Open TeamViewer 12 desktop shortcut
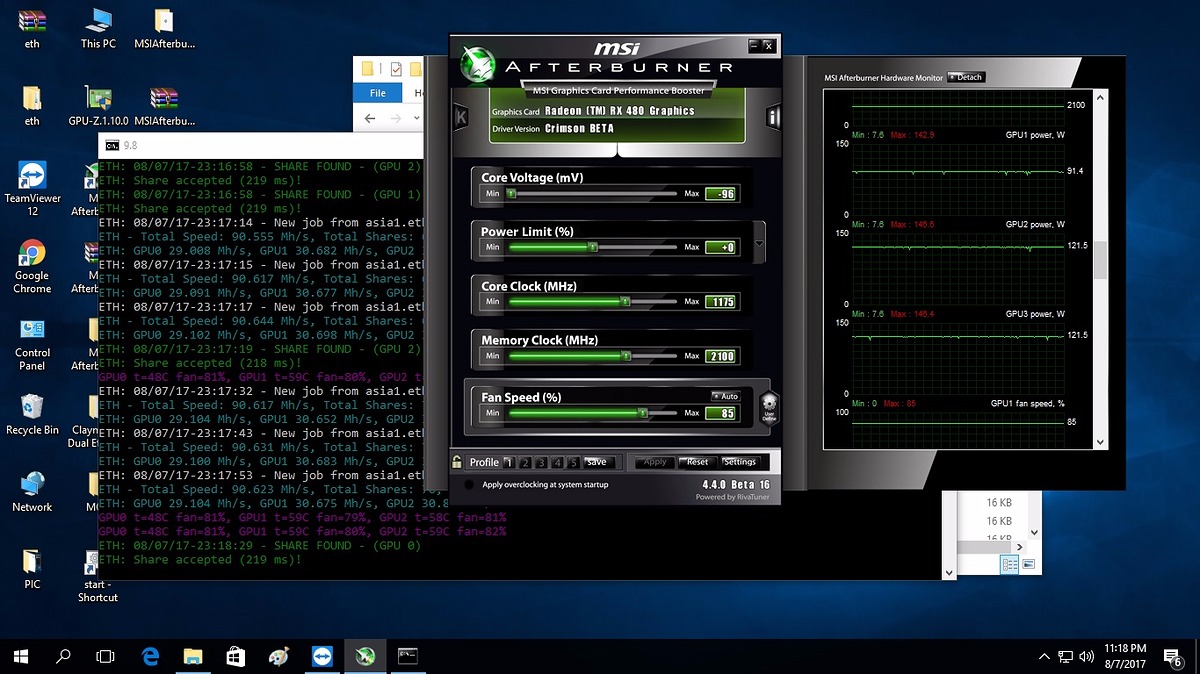 pos(32,188)
